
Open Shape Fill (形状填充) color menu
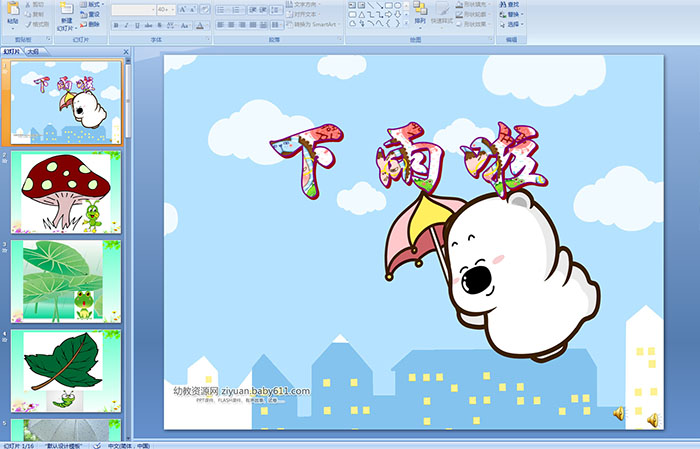pyautogui.click(x=474, y=4)
